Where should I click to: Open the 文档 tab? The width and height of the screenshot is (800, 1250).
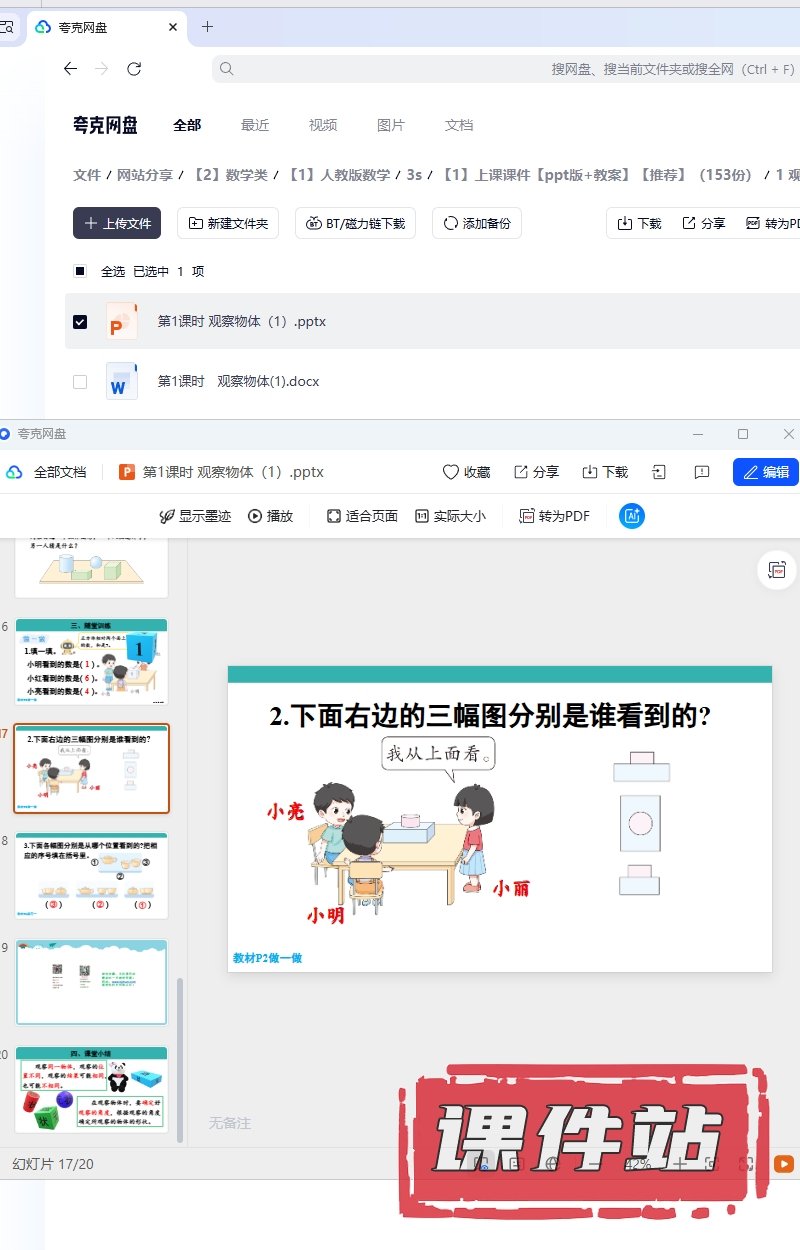pyautogui.click(x=459, y=125)
